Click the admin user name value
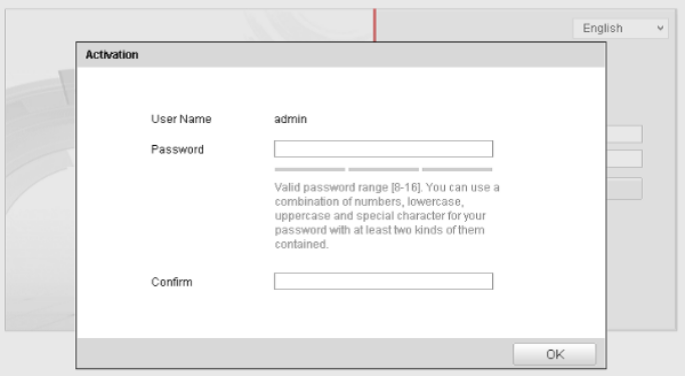This screenshot has width=685, height=376. 291,119
